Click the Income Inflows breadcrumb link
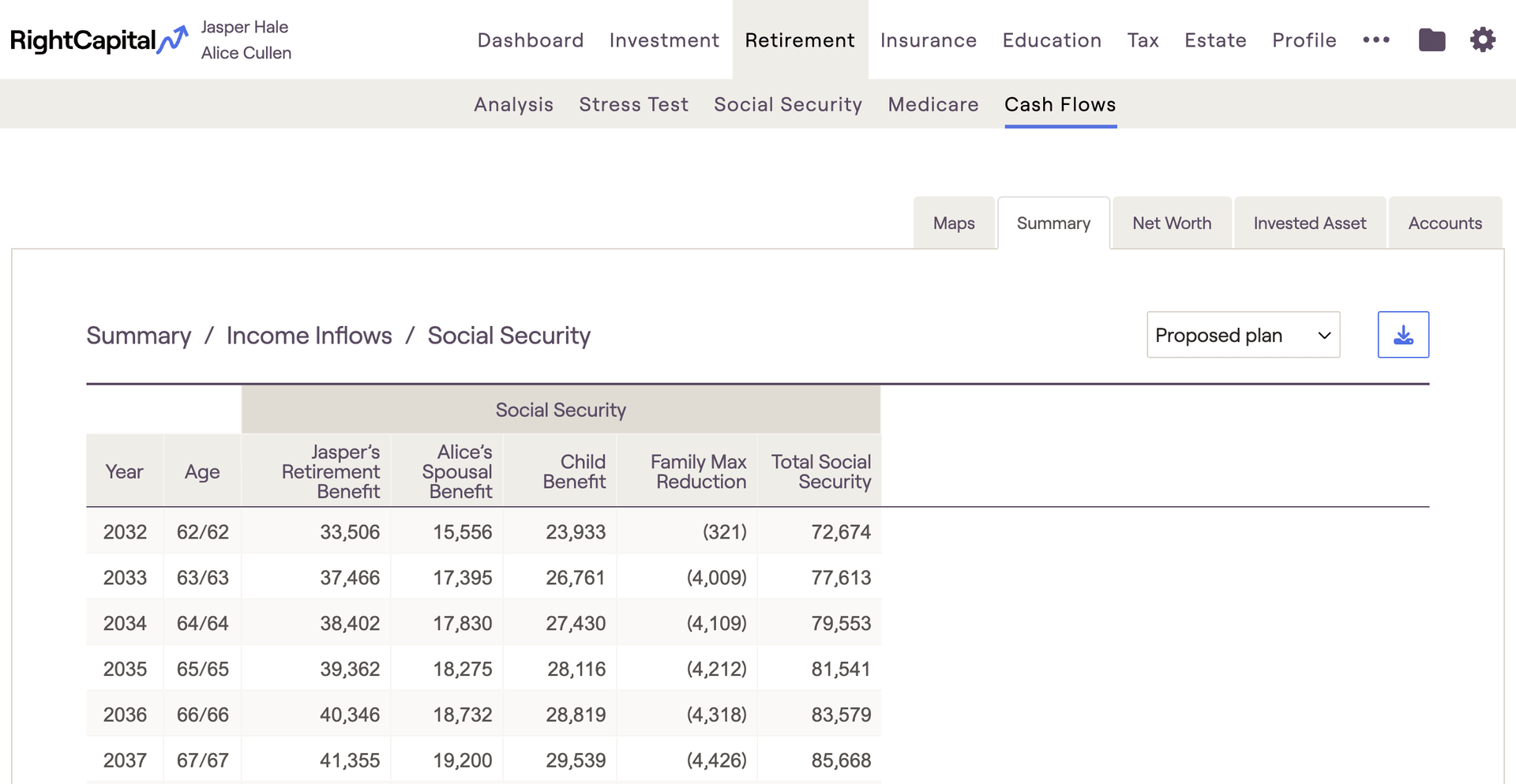1516x784 pixels. 309,336
